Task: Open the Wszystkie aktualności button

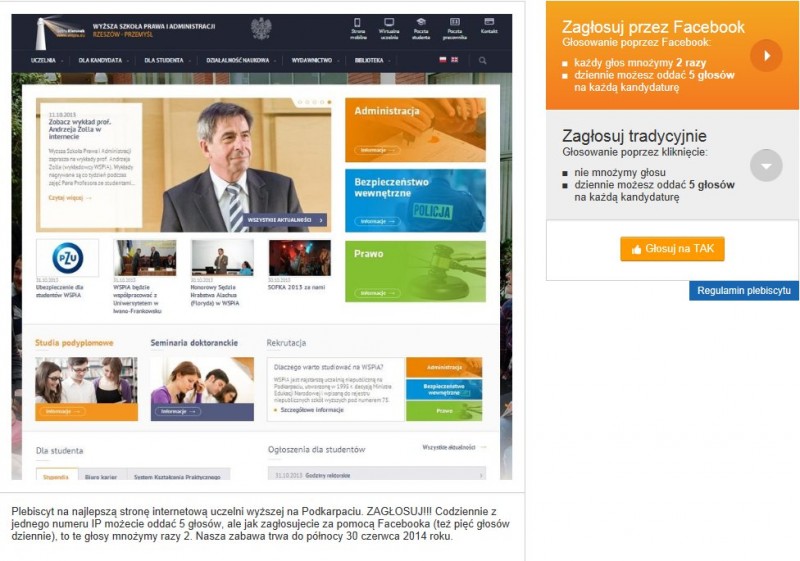Action: 284,220
